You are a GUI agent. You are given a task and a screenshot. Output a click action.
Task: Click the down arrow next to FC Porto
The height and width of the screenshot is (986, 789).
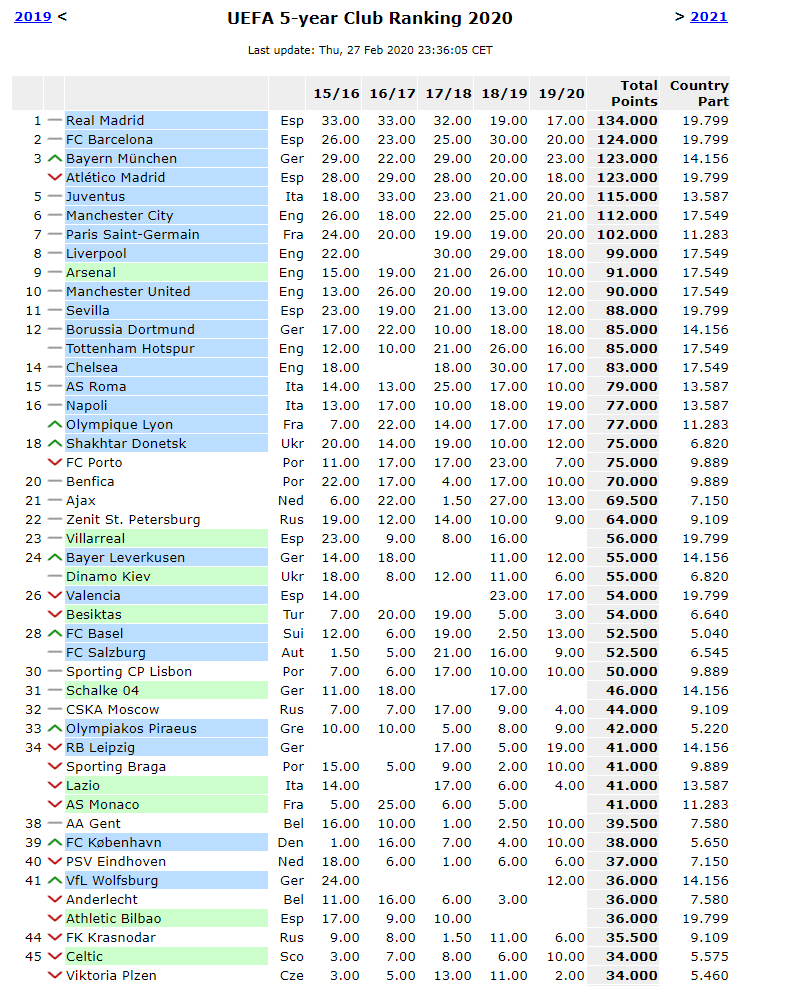click(55, 462)
